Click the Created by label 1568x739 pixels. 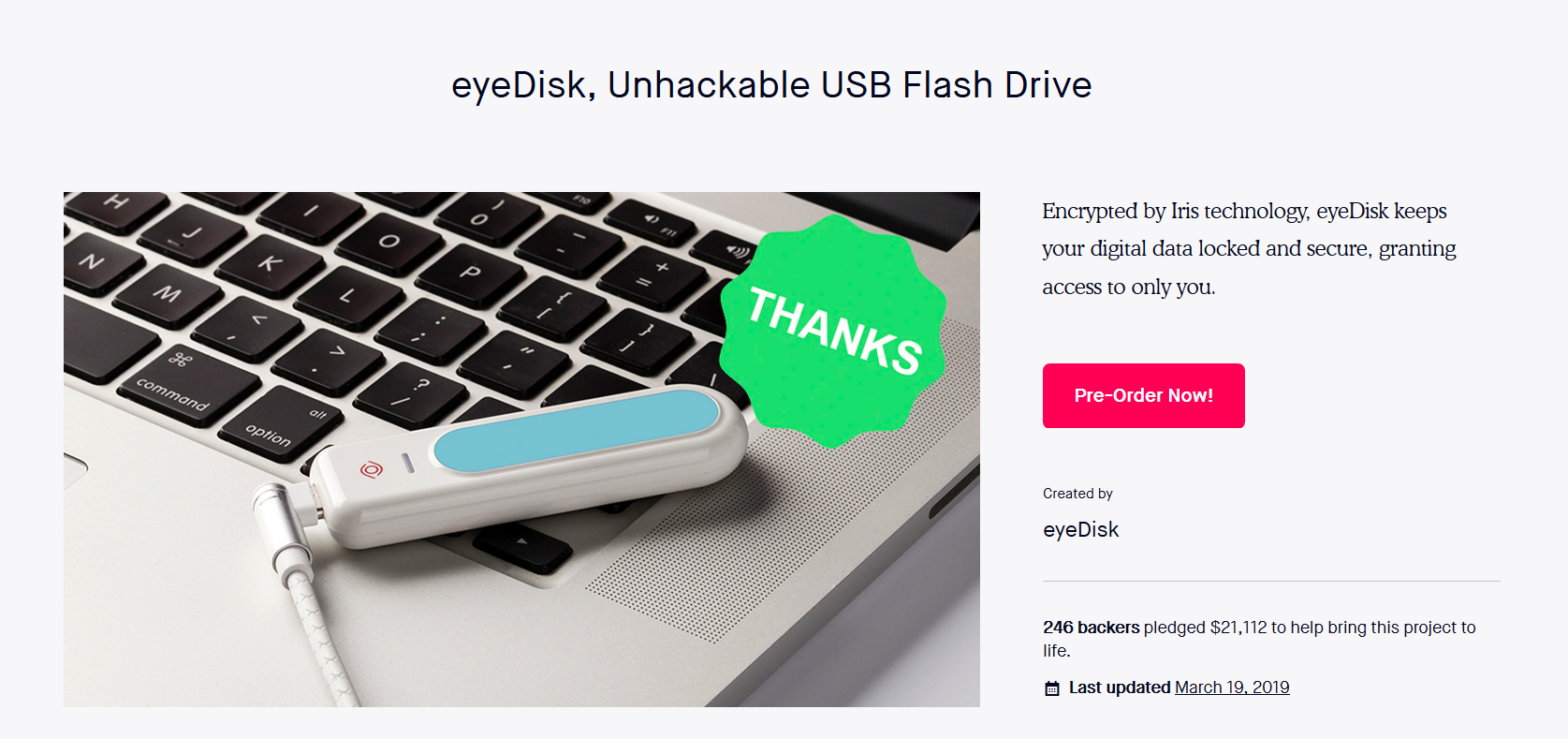pos(1077,494)
